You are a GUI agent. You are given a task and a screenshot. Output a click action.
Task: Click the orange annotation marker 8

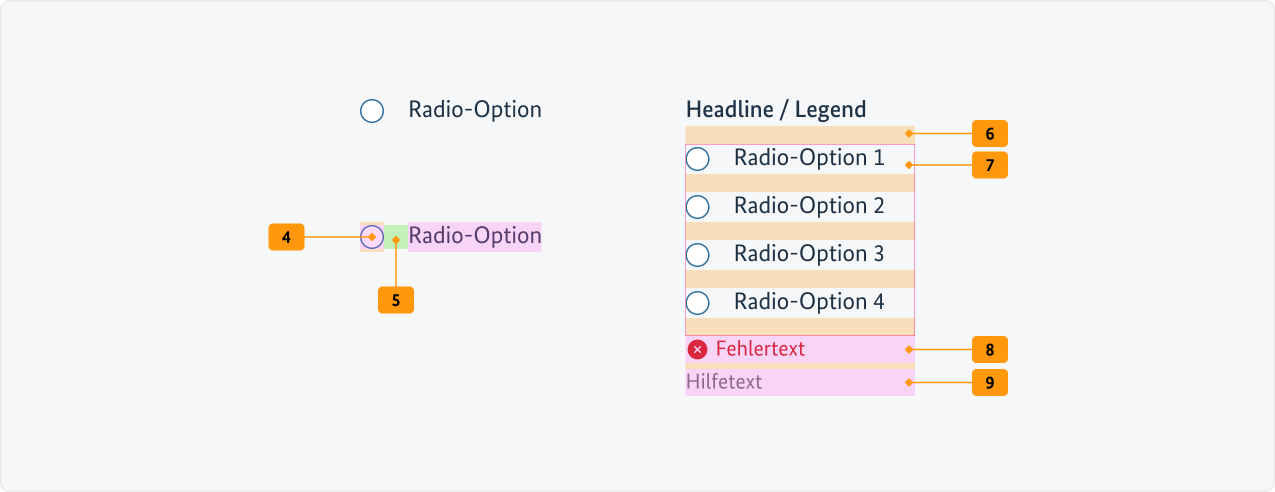[989, 350]
